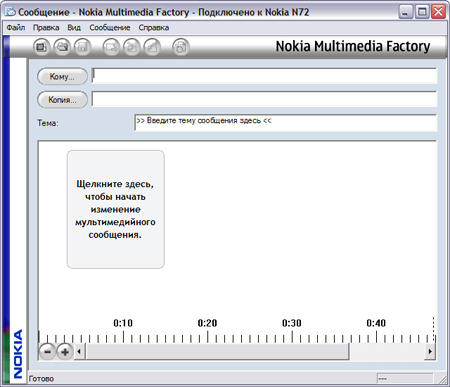Click the Щелкните здесь slide placeholder

116,209
